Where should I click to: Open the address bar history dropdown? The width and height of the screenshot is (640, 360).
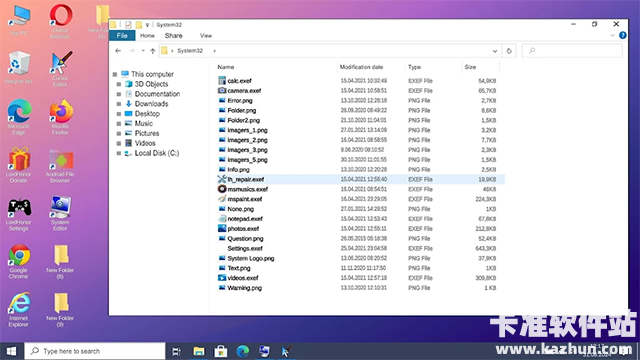(x=495, y=51)
